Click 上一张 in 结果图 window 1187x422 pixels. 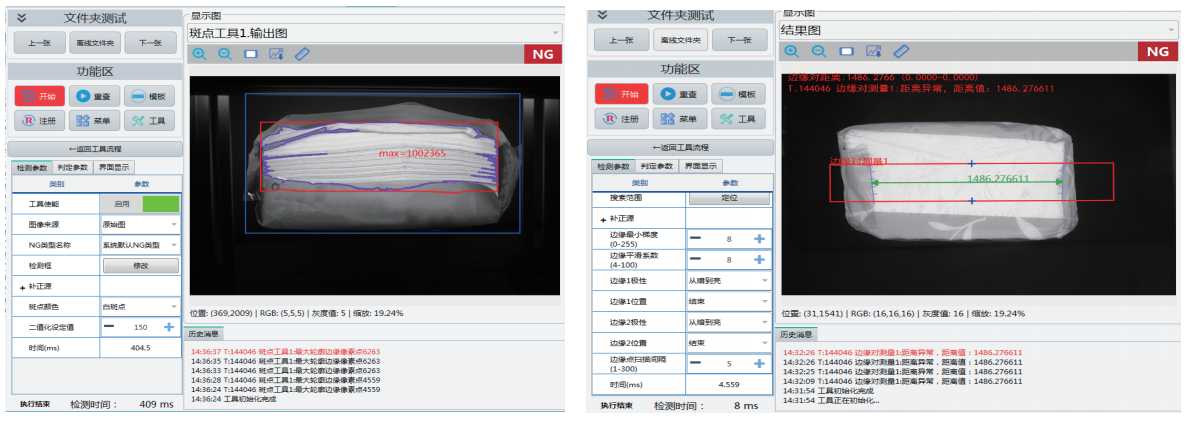click(621, 40)
